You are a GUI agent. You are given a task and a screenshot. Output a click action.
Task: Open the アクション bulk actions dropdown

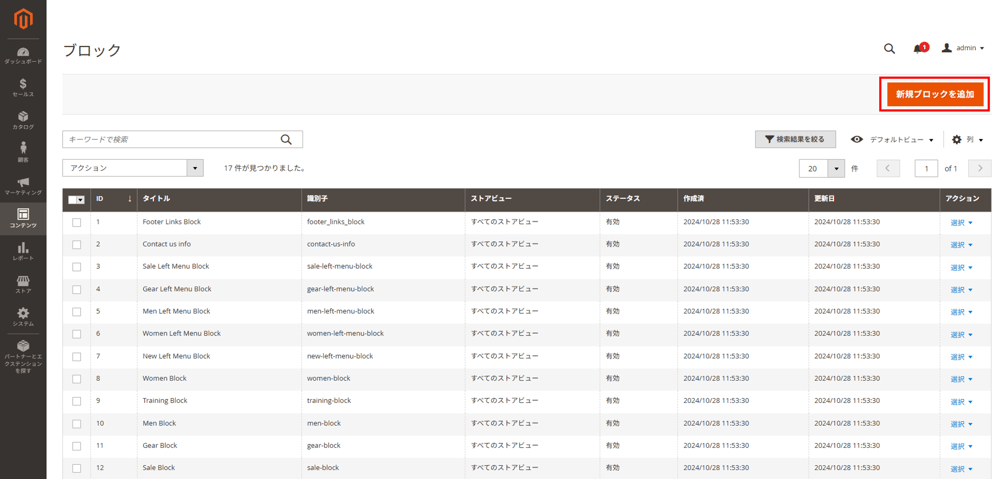pyautogui.click(x=133, y=168)
